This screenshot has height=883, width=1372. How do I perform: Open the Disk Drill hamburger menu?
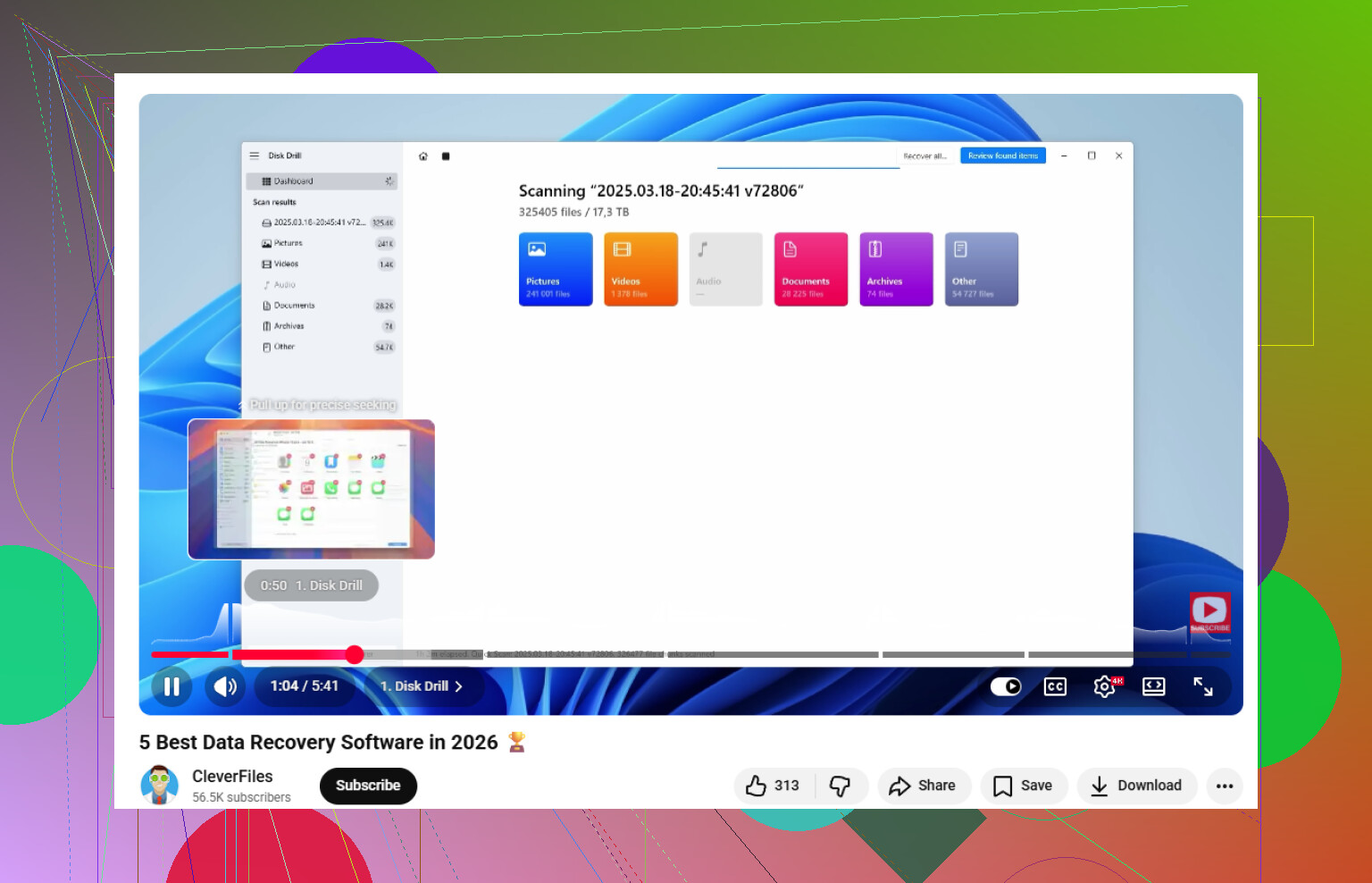pos(254,156)
